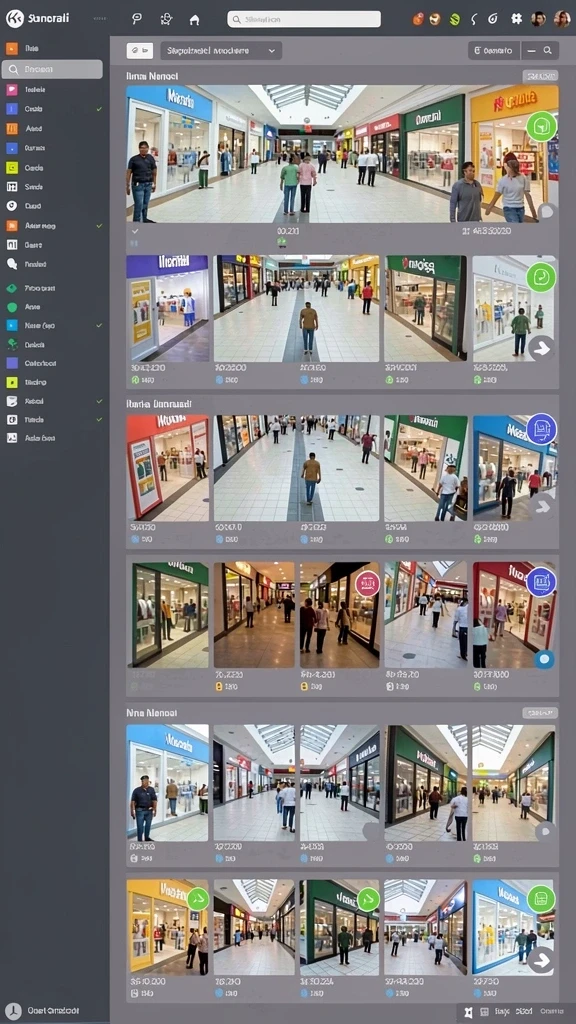Screen dimensions: 576x1024
Task: Open the filter button at the top-right of the content area
Action: pos(494,50)
